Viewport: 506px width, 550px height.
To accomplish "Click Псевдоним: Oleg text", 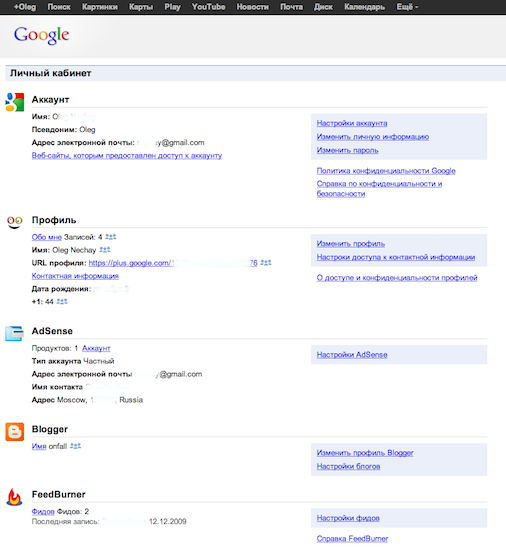I will point(63,129).
